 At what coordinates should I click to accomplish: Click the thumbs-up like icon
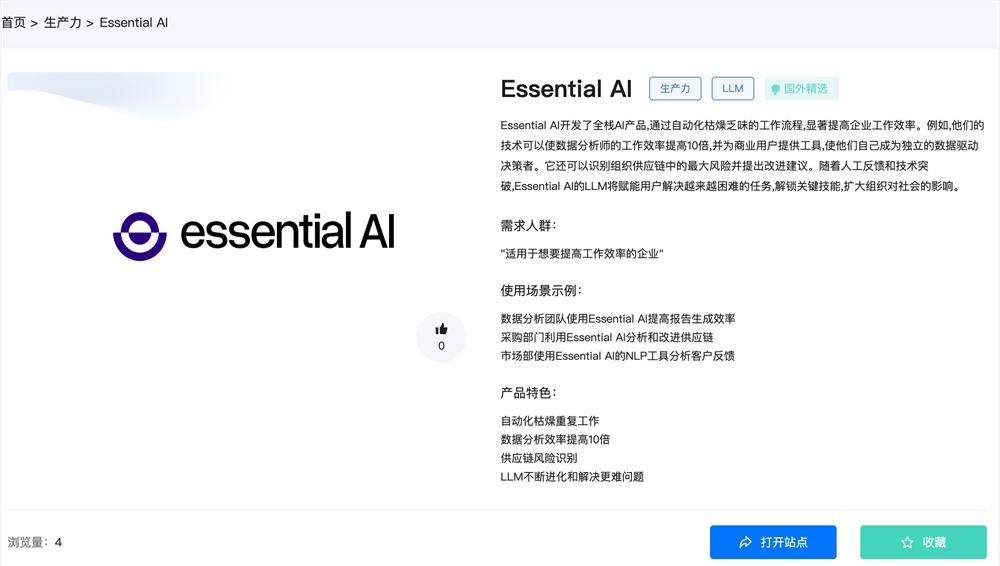[x=441, y=329]
